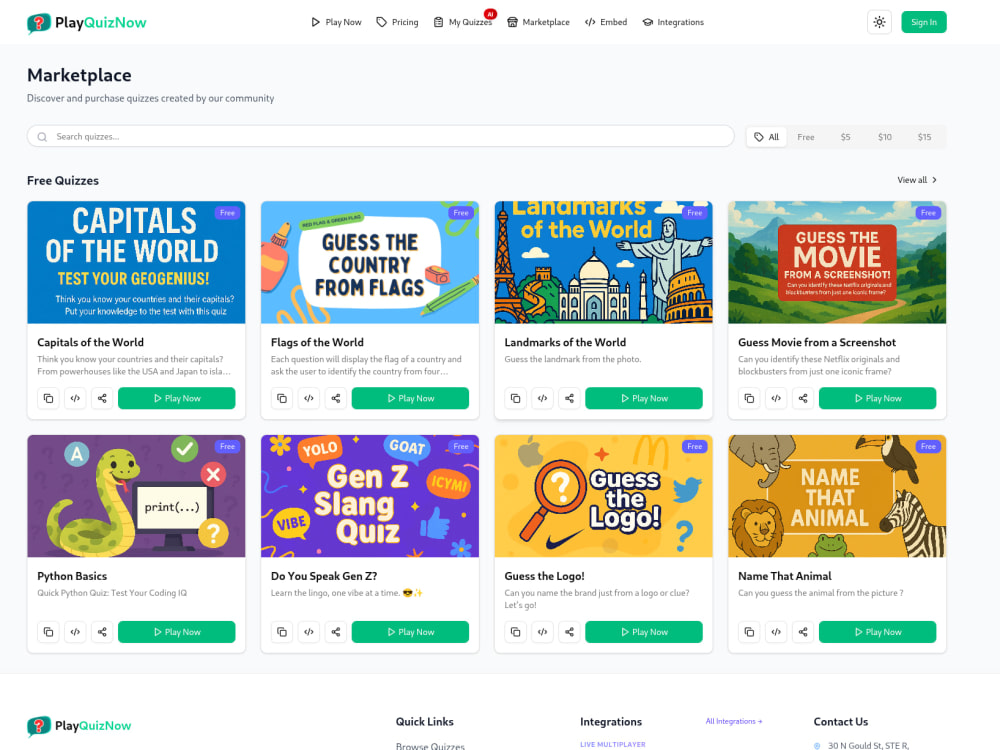Image resolution: width=1000 pixels, height=750 pixels.
Task: Open embed code for Gen Z quiz
Action: 309,632
